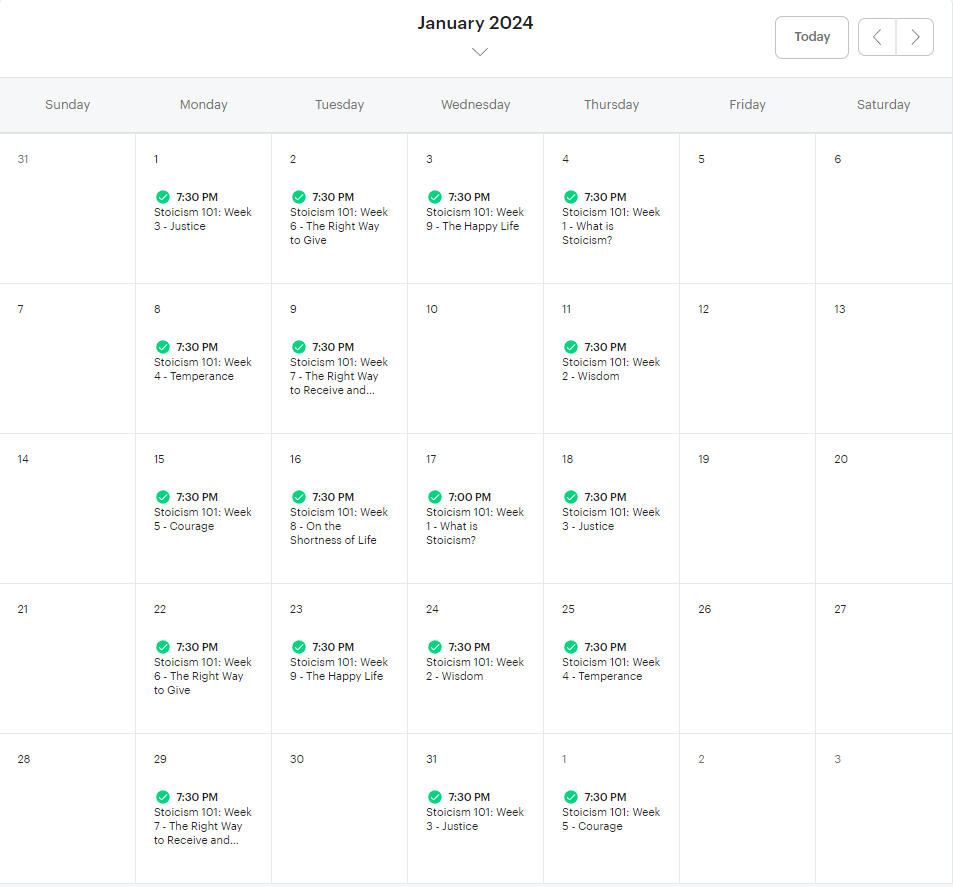This screenshot has width=953, height=887.
Task: Click green checkmark on January 31 event
Action: coord(435,797)
